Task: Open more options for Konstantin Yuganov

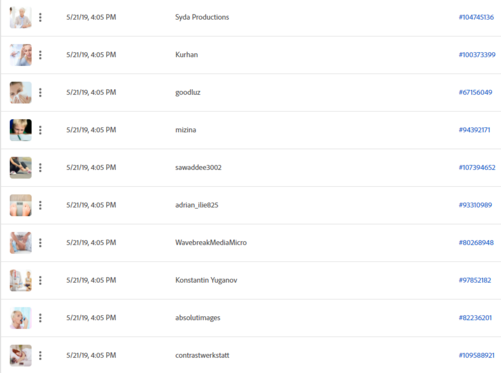Action: [x=40, y=280]
